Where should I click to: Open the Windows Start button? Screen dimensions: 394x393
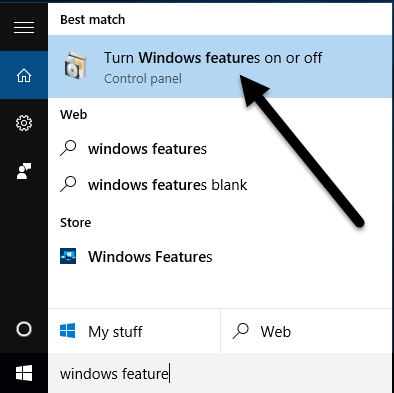pyautogui.click(x=24, y=373)
